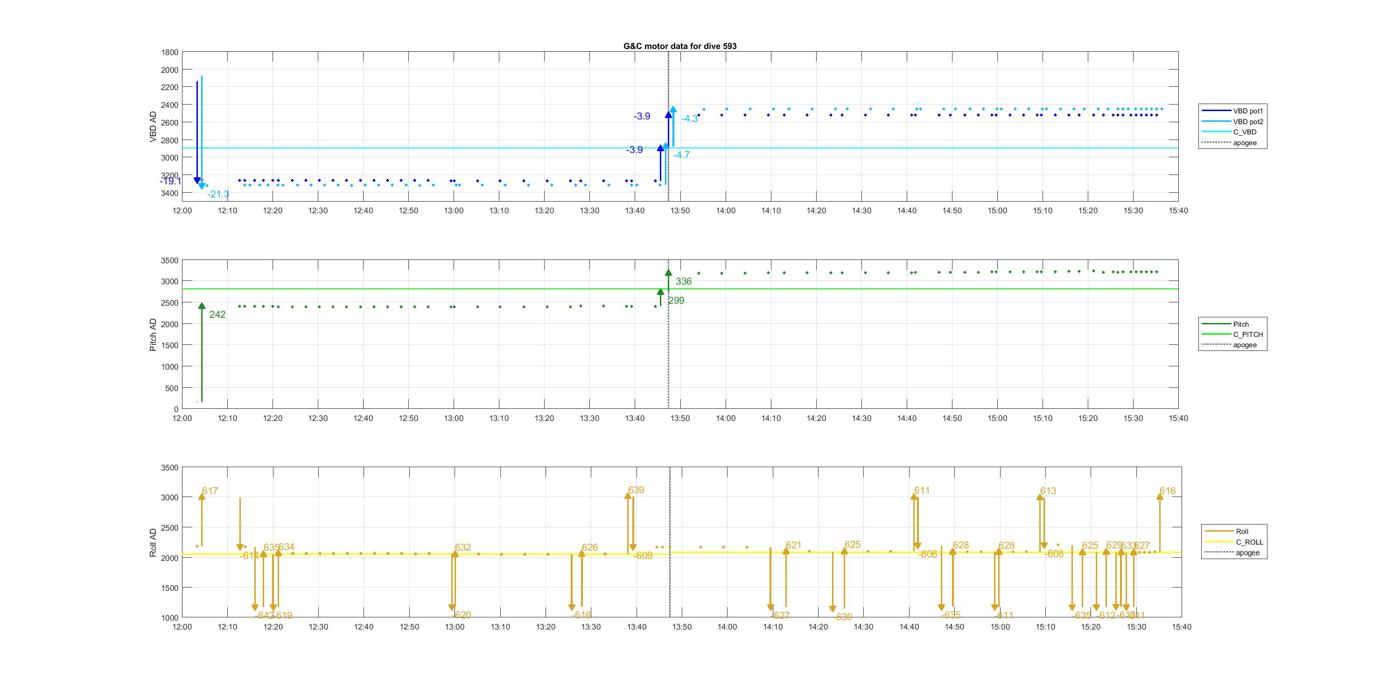Image resolution: width=1400 pixels, height=693 pixels.
Task: Click the '613' annotation in the Roll plot
Action: pyautogui.click(x=1048, y=491)
